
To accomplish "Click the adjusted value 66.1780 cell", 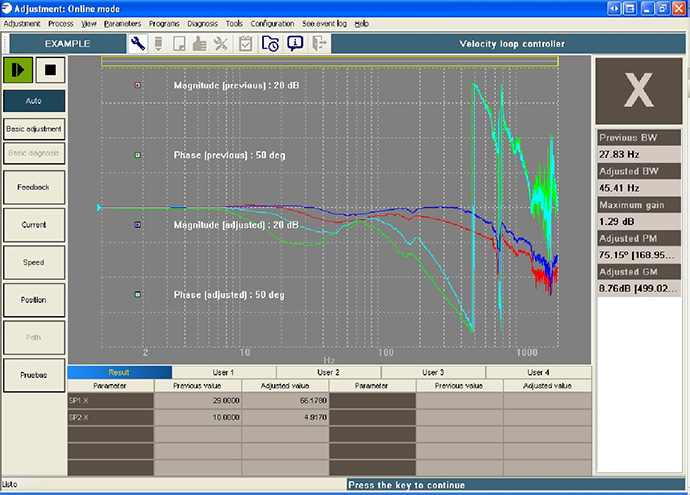I will [x=285, y=400].
